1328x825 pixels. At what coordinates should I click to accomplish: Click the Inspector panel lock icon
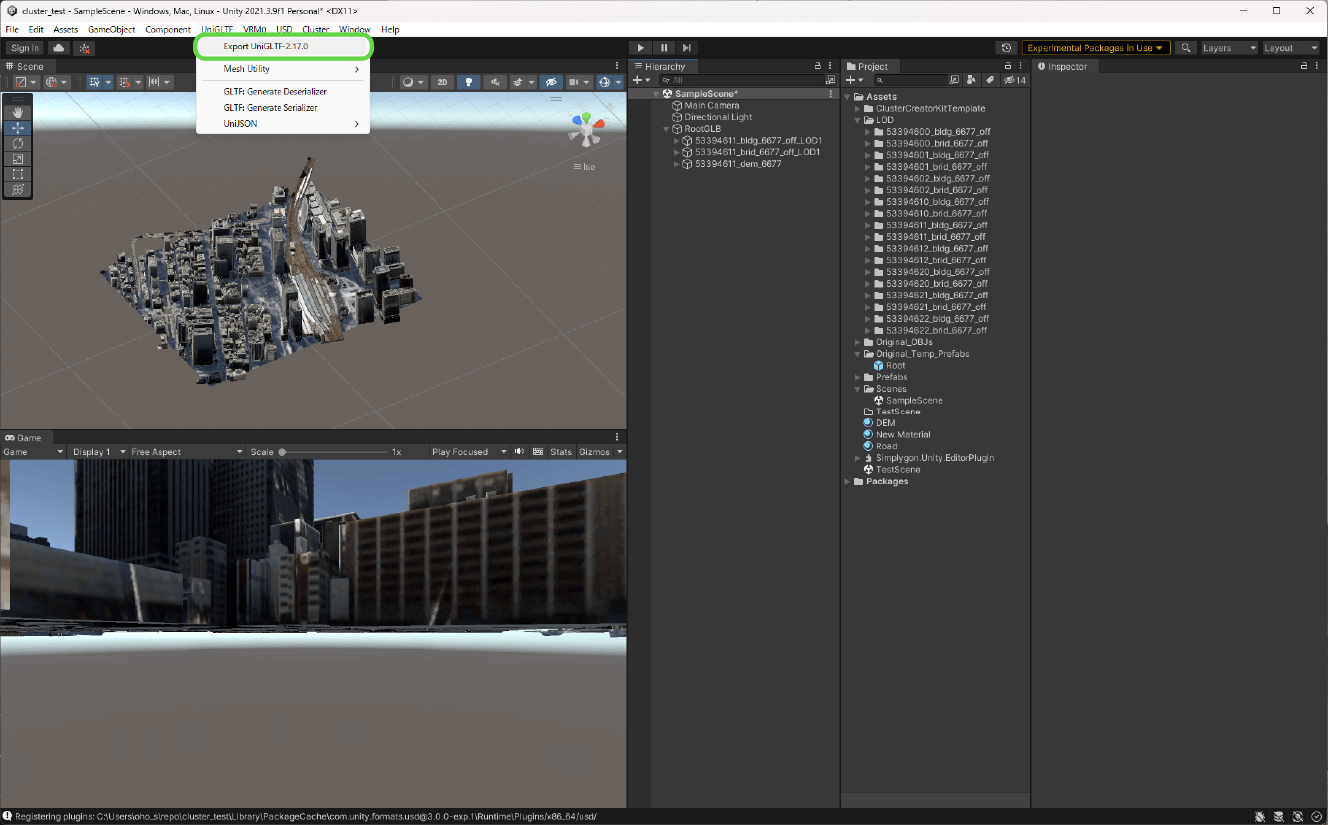(1303, 66)
